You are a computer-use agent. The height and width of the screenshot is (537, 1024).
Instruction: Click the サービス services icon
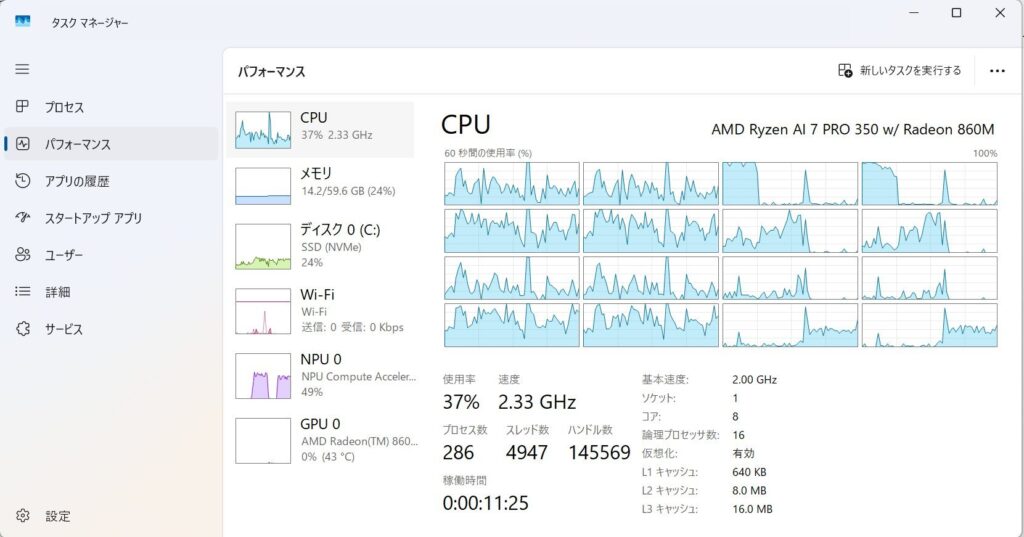point(22,329)
